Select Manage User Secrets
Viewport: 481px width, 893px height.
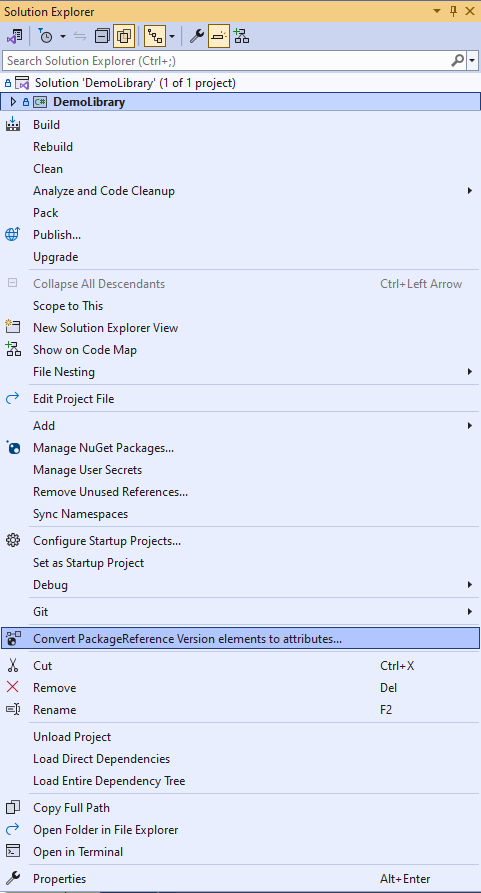click(240, 470)
